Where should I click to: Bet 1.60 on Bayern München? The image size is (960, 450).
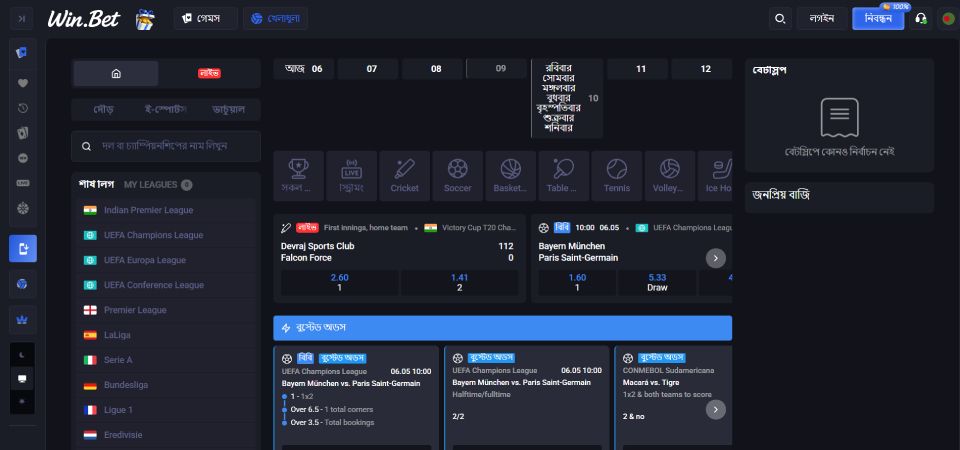[577, 282]
